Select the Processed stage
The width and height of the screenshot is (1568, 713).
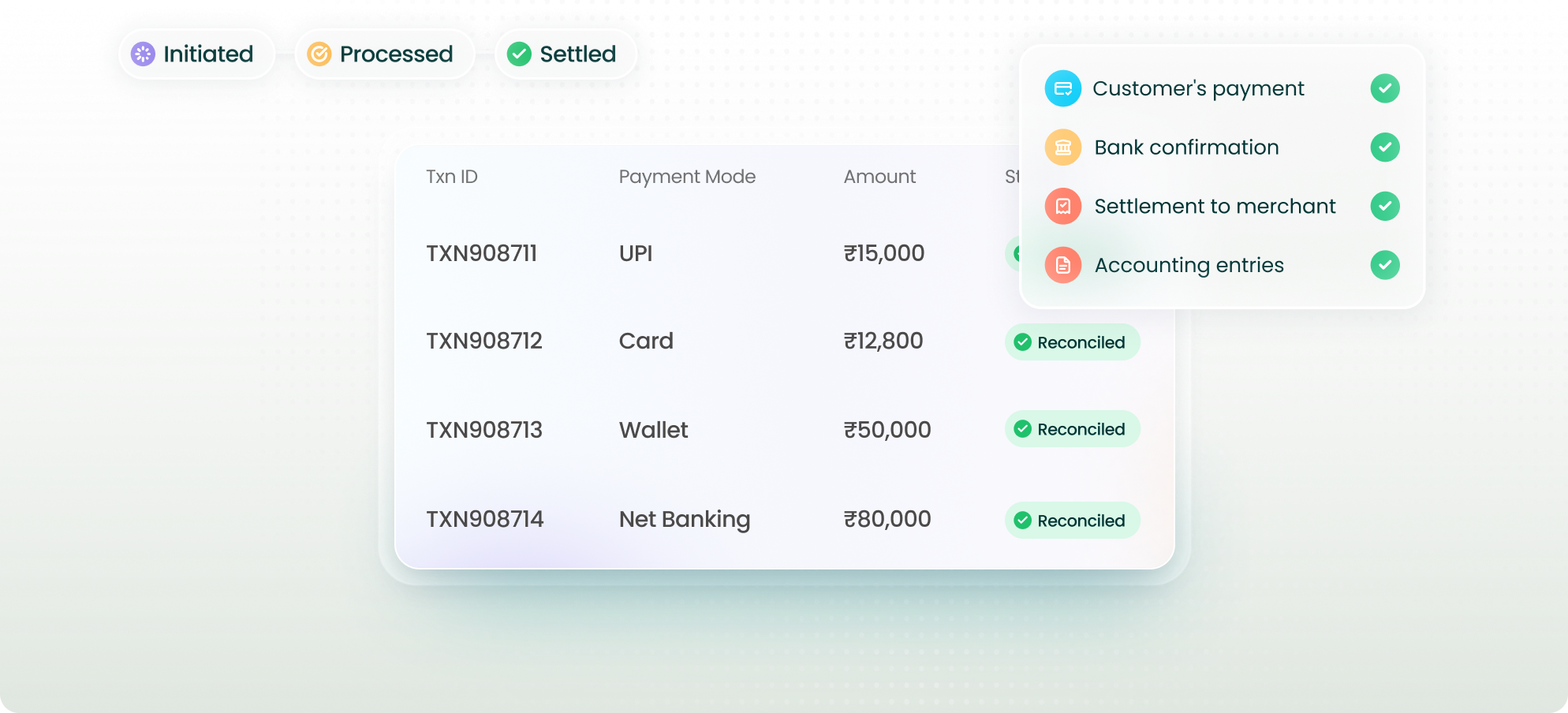pos(385,54)
